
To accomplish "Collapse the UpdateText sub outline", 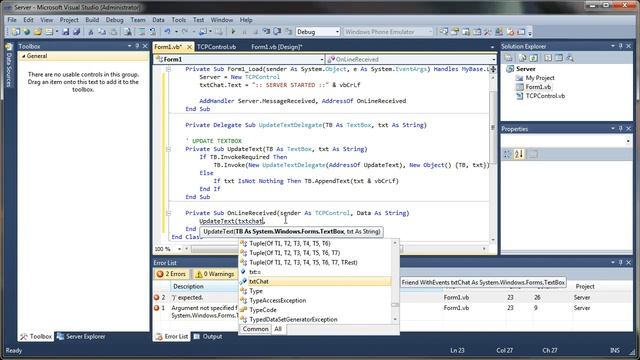I will 168,149.
